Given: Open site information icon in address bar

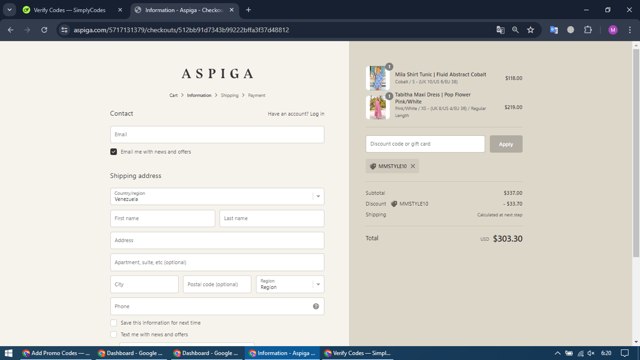Looking at the screenshot, I should pyautogui.click(x=64, y=30).
